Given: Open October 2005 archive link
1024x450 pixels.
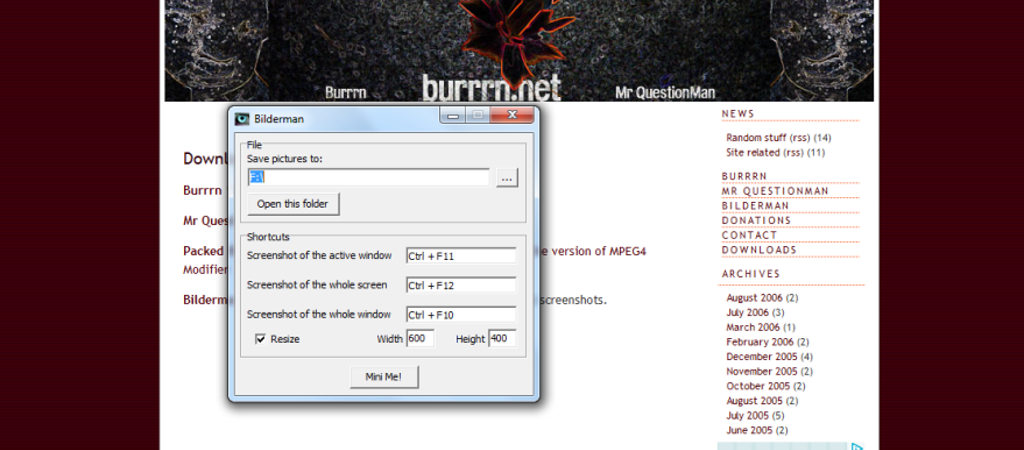Looking at the screenshot, I should click(x=758, y=387).
